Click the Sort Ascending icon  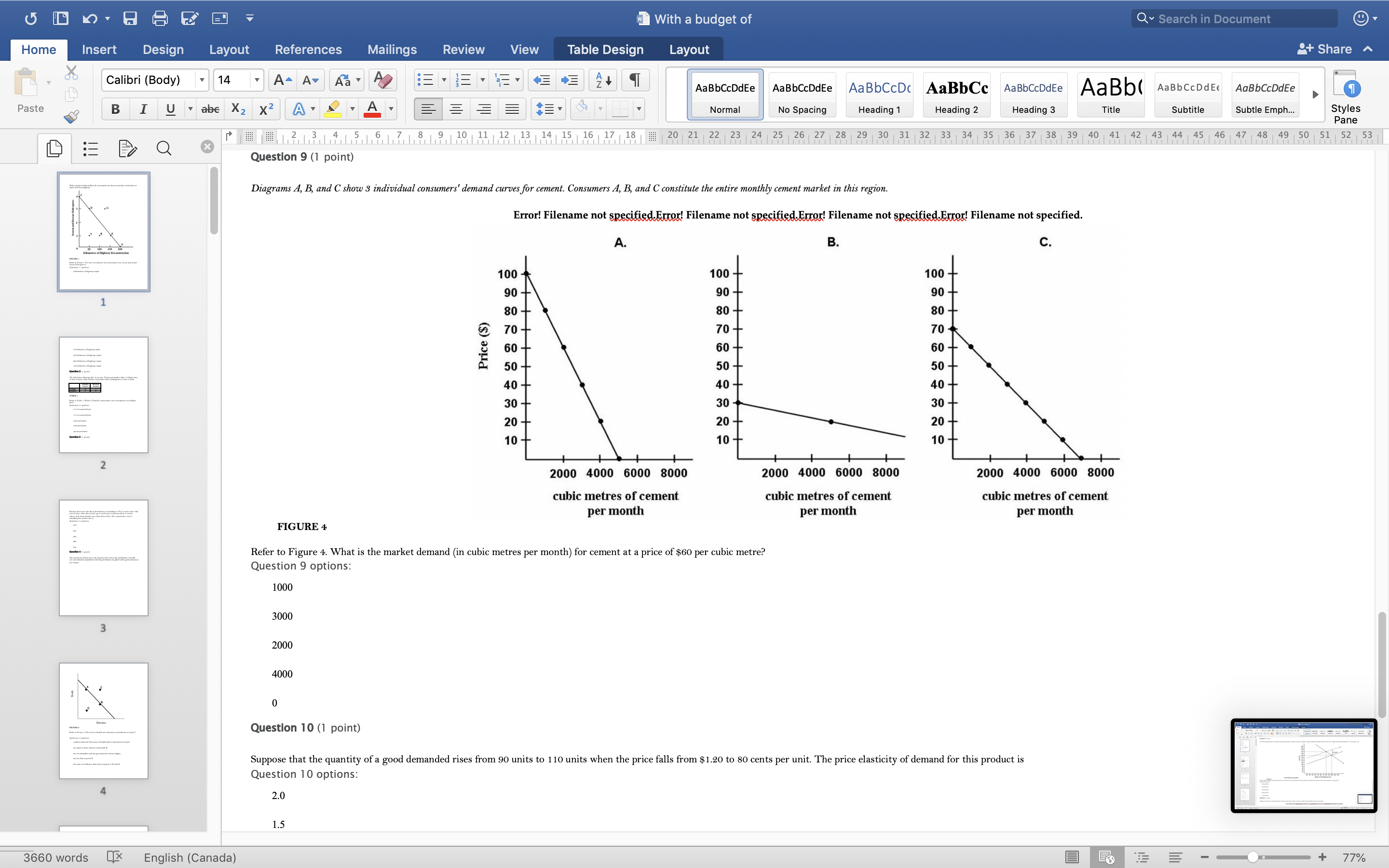601,80
